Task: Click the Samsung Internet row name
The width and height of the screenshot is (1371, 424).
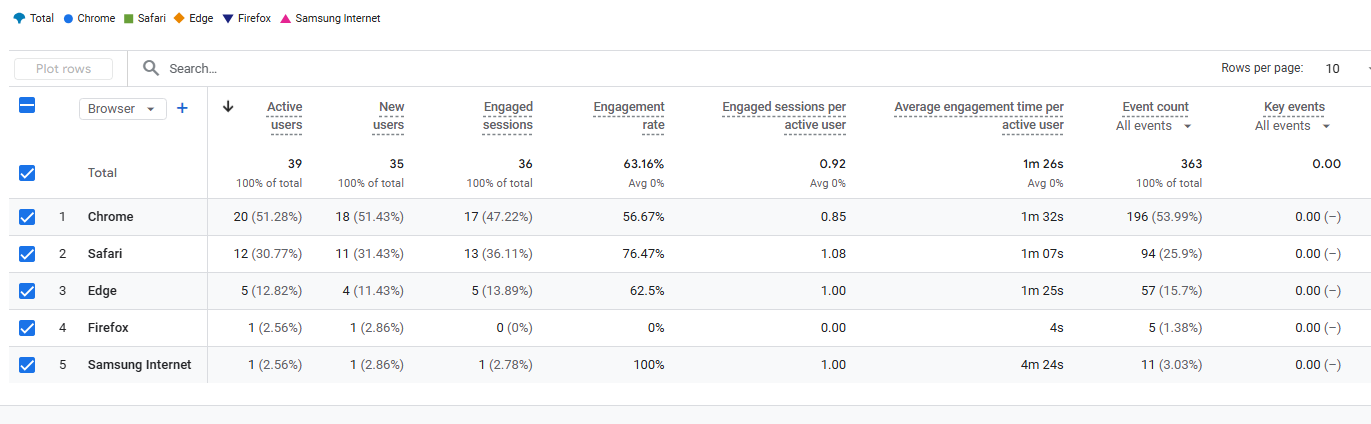Action: 139,365
